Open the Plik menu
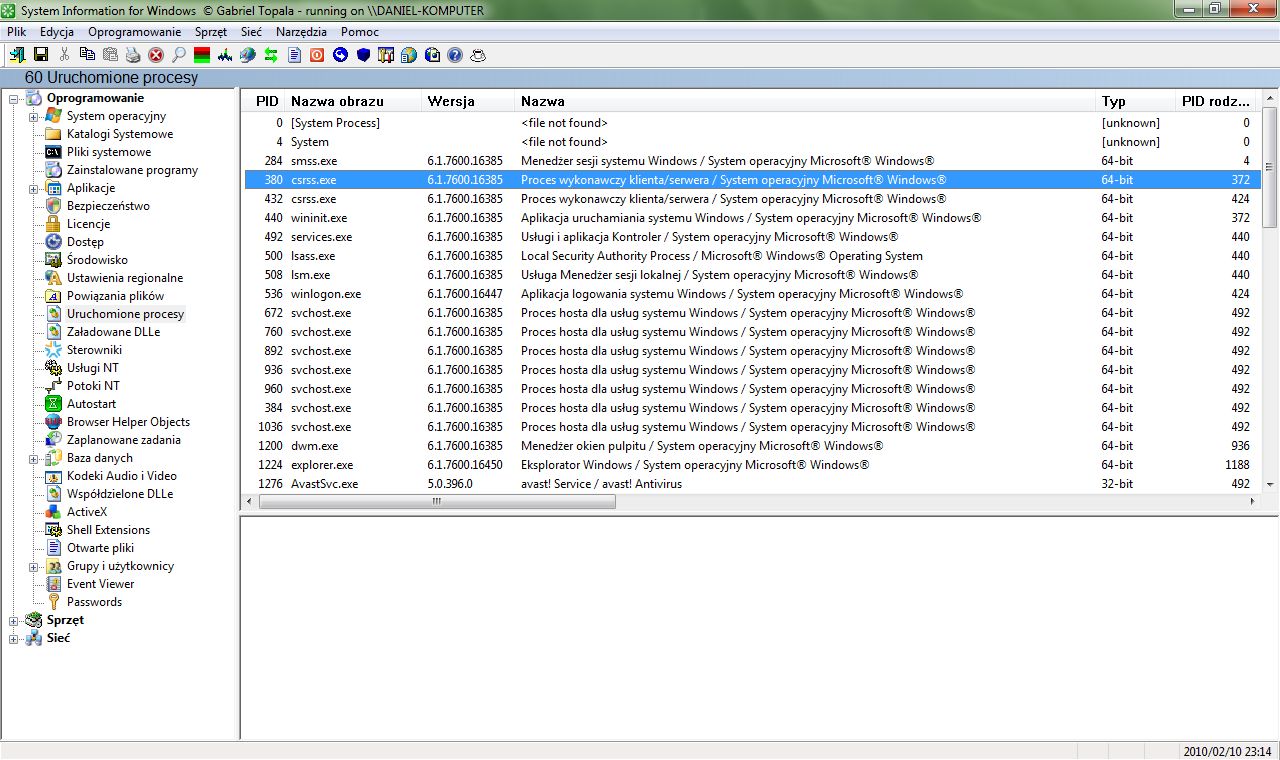The width and height of the screenshot is (1280, 760). 16,32
